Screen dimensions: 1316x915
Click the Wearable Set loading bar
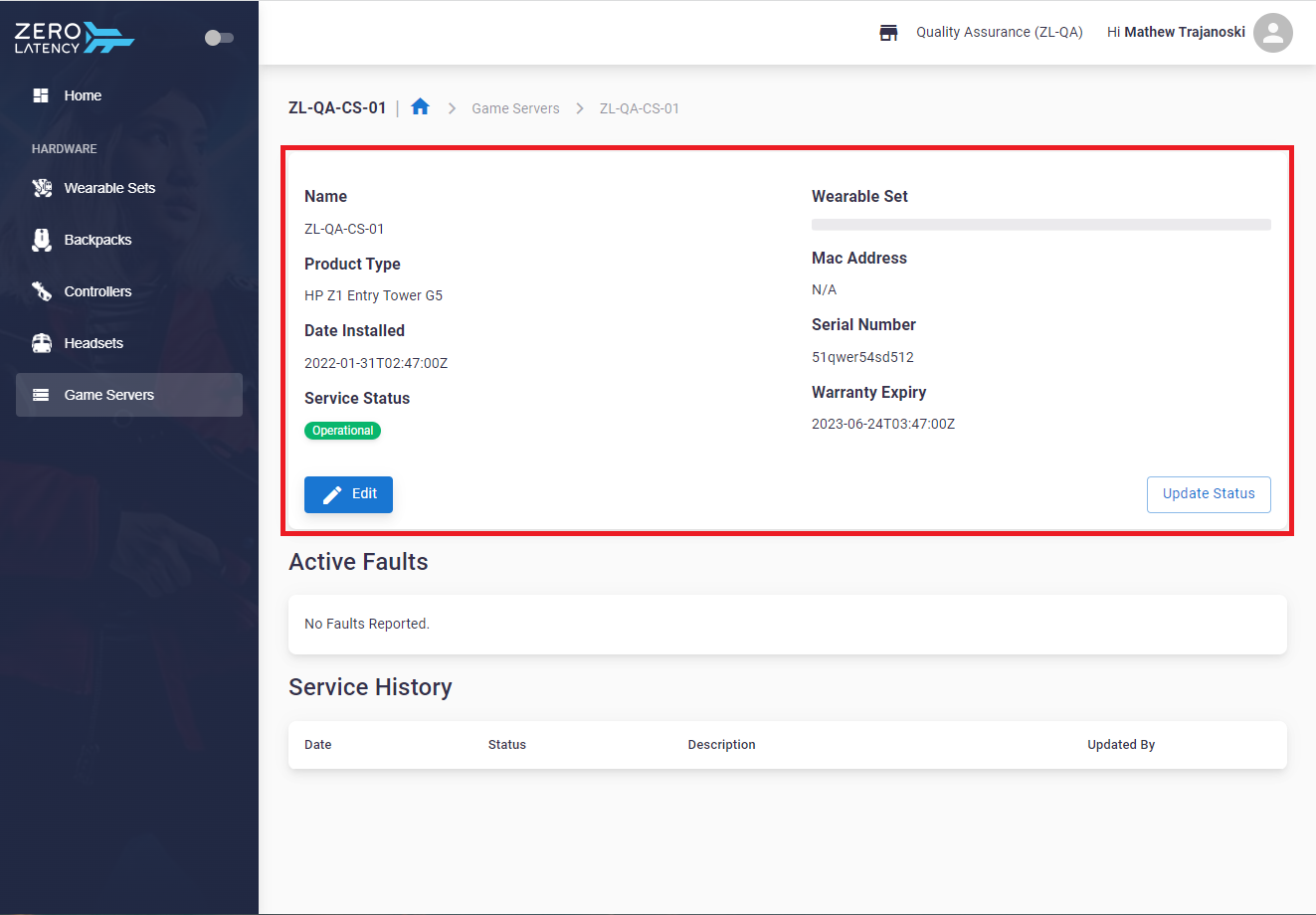tap(1041, 225)
